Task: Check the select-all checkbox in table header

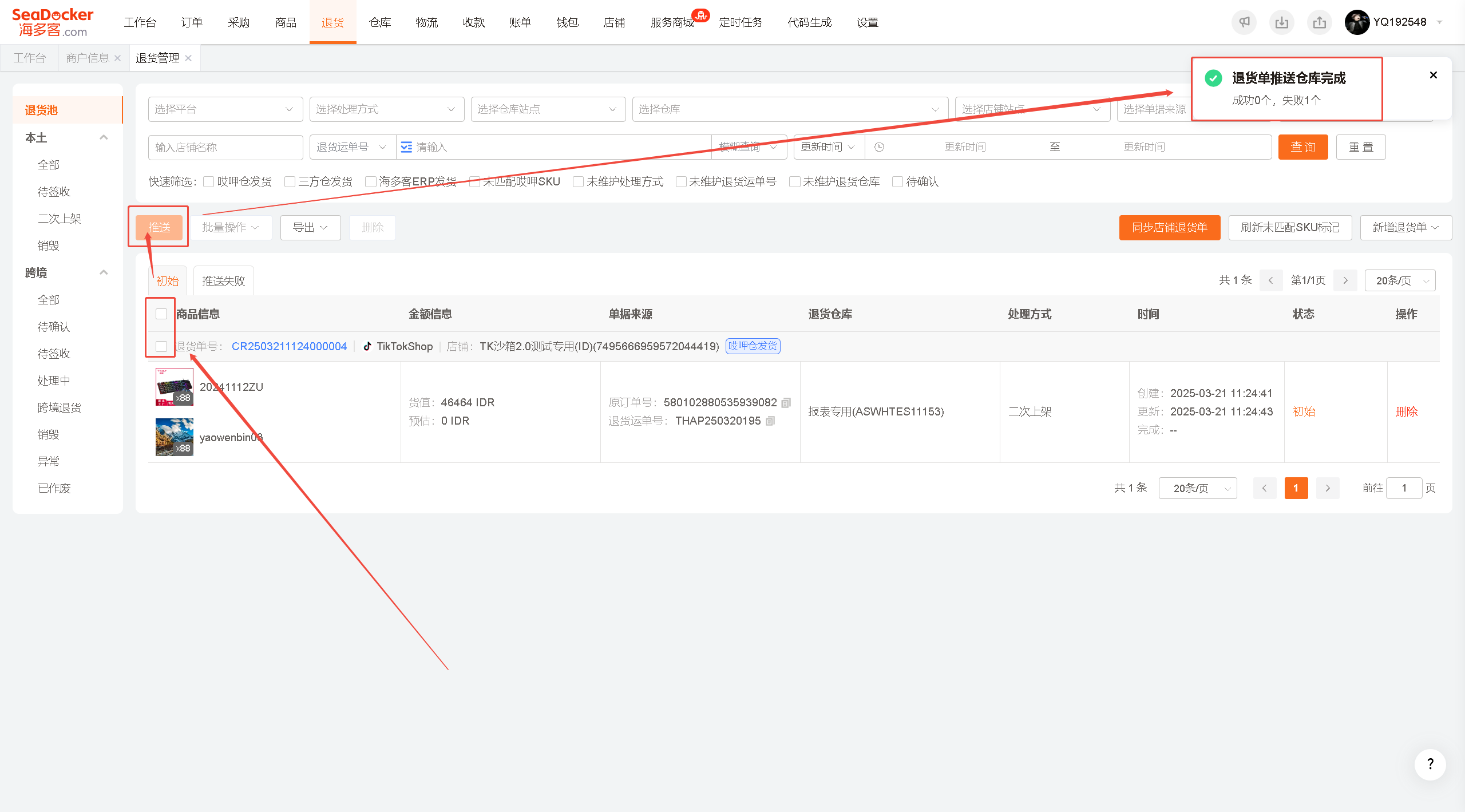Action: [161, 314]
